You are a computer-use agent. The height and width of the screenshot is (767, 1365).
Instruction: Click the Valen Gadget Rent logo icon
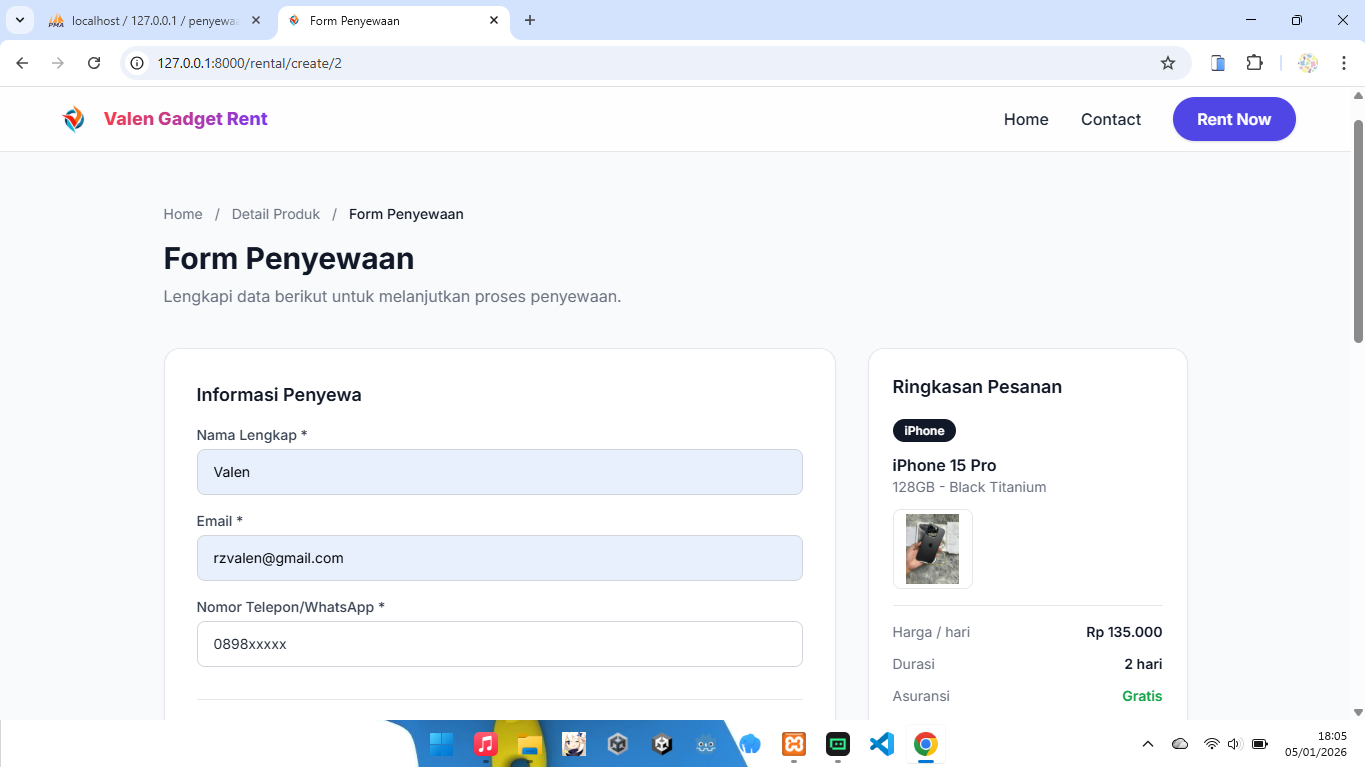[73, 119]
